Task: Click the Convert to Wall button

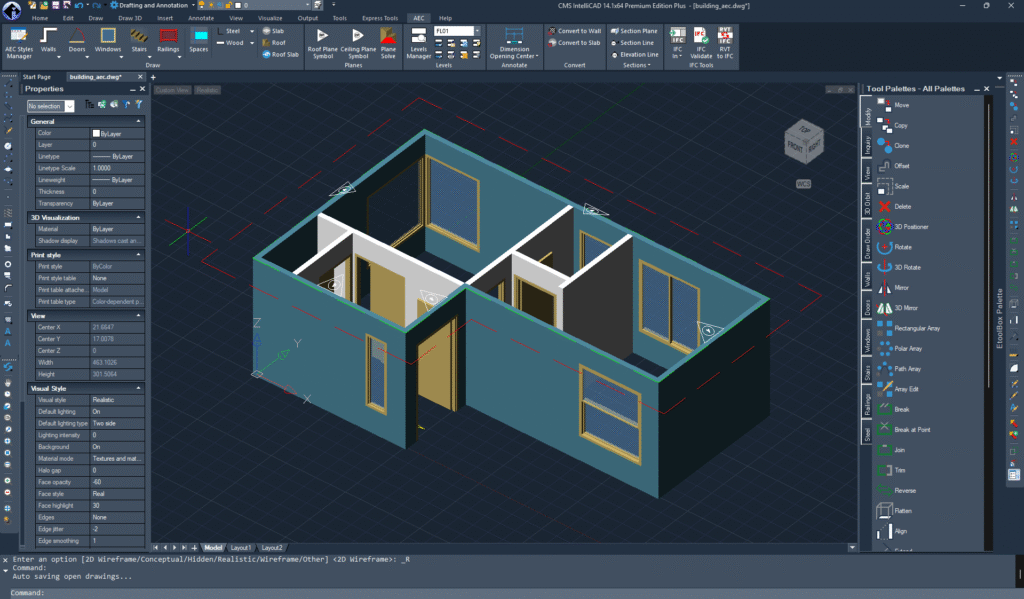Action: [574, 31]
